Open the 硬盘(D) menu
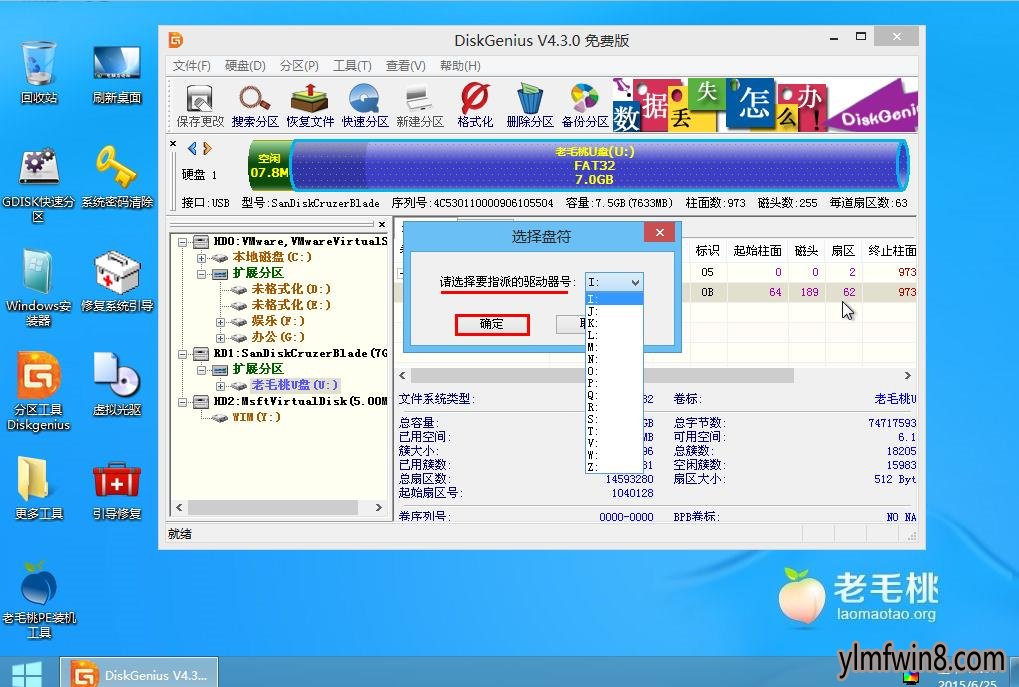Image resolution: width=1019 pixels, height=687 pixels. (x=245, y=66)
